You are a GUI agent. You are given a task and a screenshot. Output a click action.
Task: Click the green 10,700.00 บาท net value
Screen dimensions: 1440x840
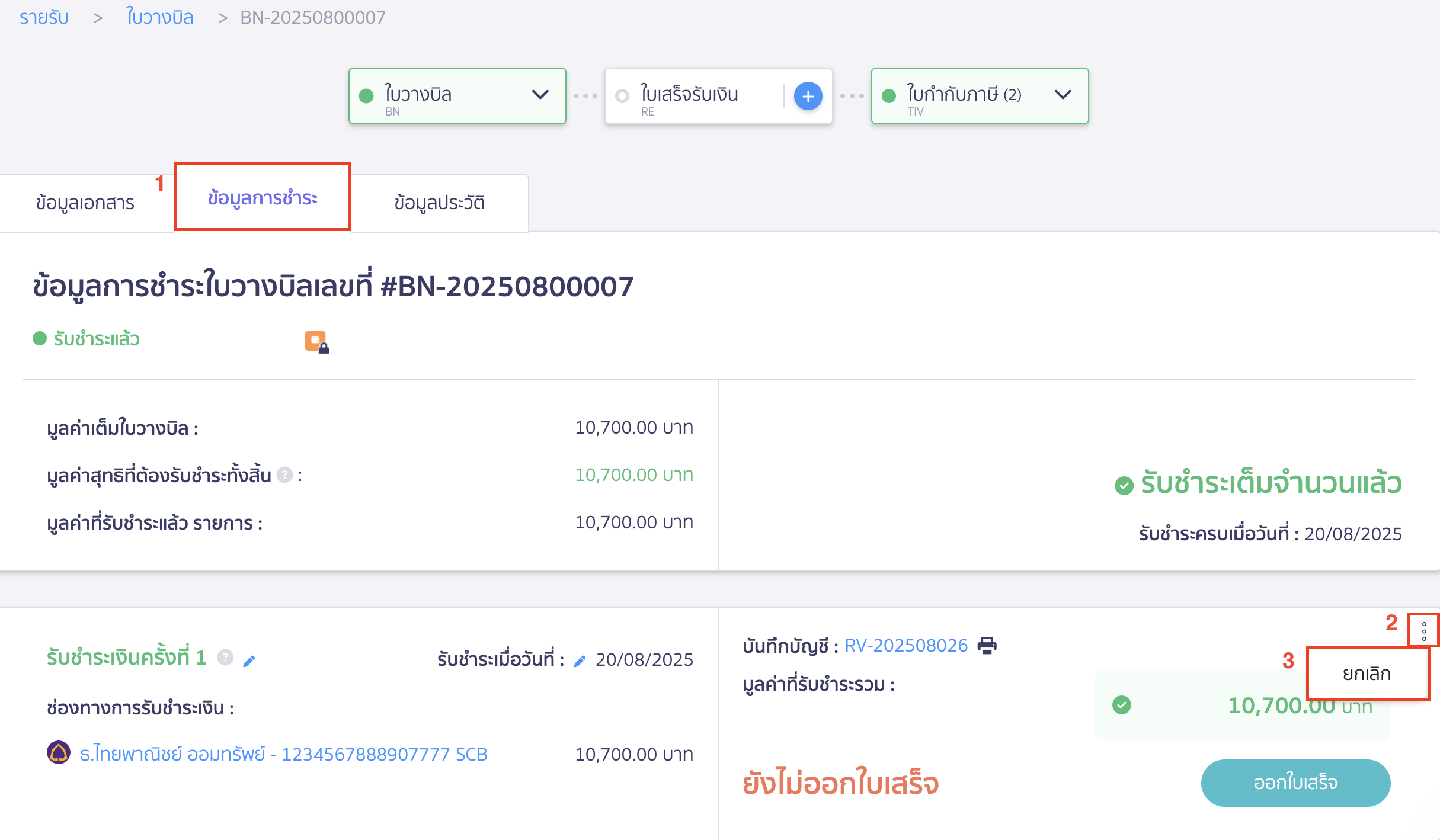(634, 474)
